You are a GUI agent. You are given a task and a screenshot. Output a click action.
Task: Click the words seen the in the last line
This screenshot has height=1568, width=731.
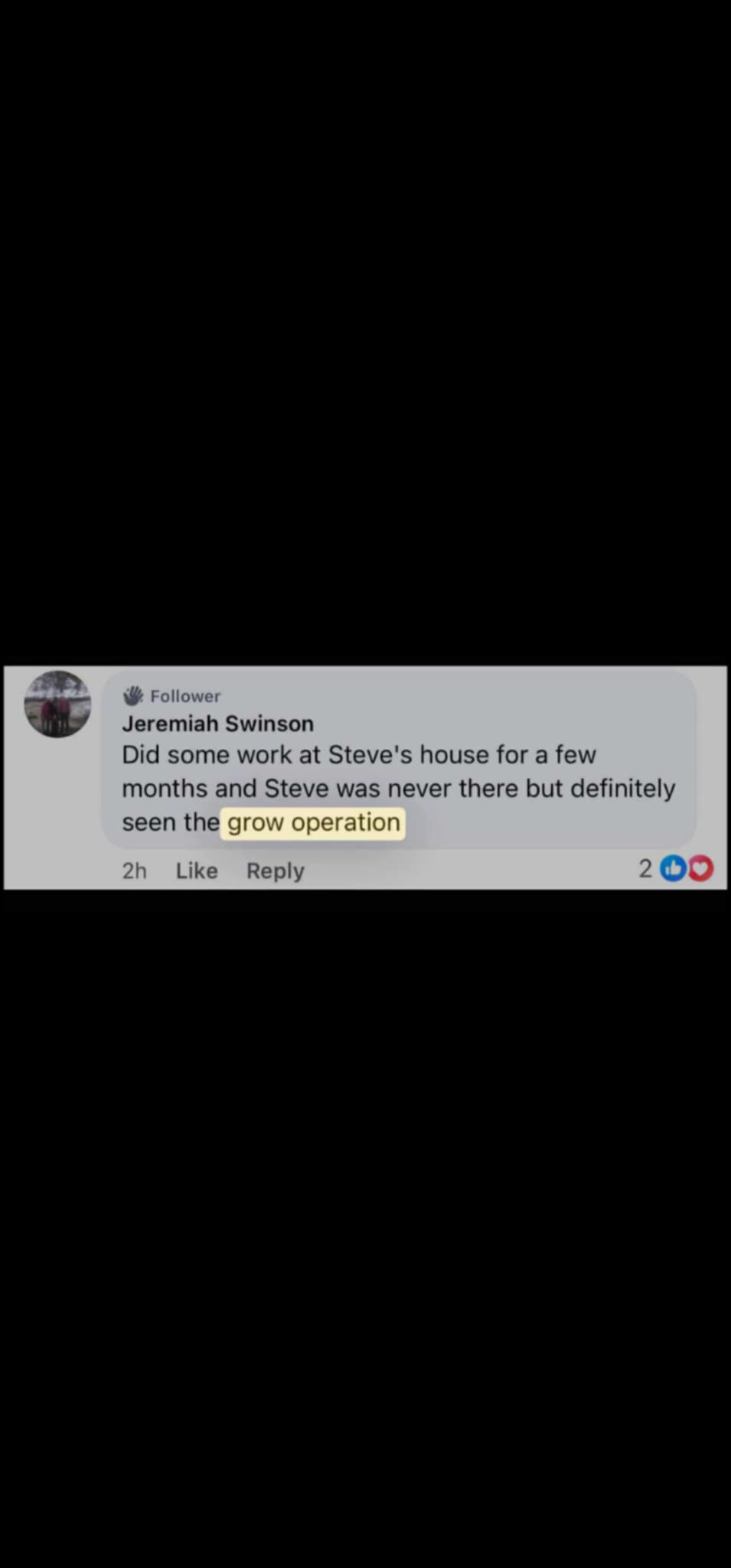[x=171, y=822]
